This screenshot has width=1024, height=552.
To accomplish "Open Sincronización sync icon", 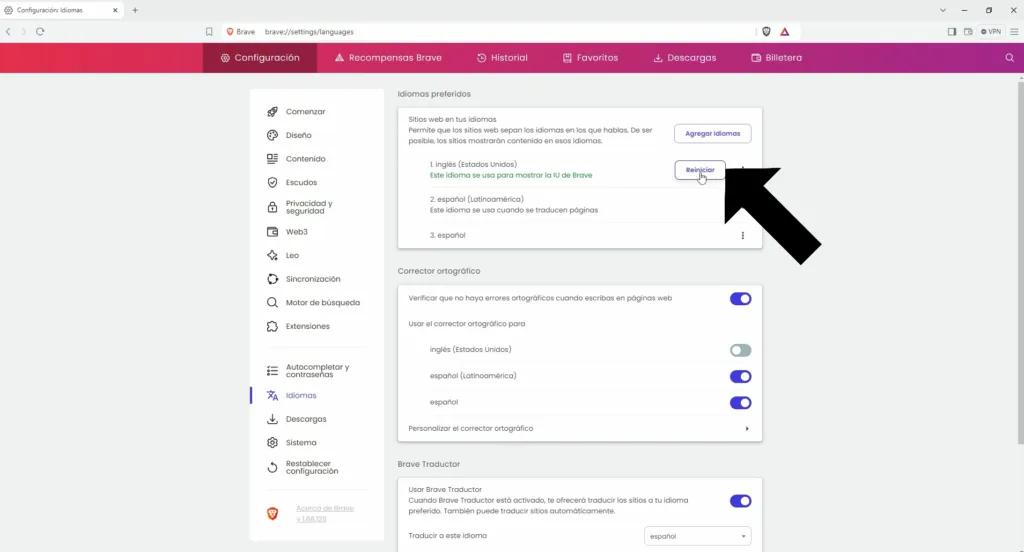I will (x=272, y=279).
